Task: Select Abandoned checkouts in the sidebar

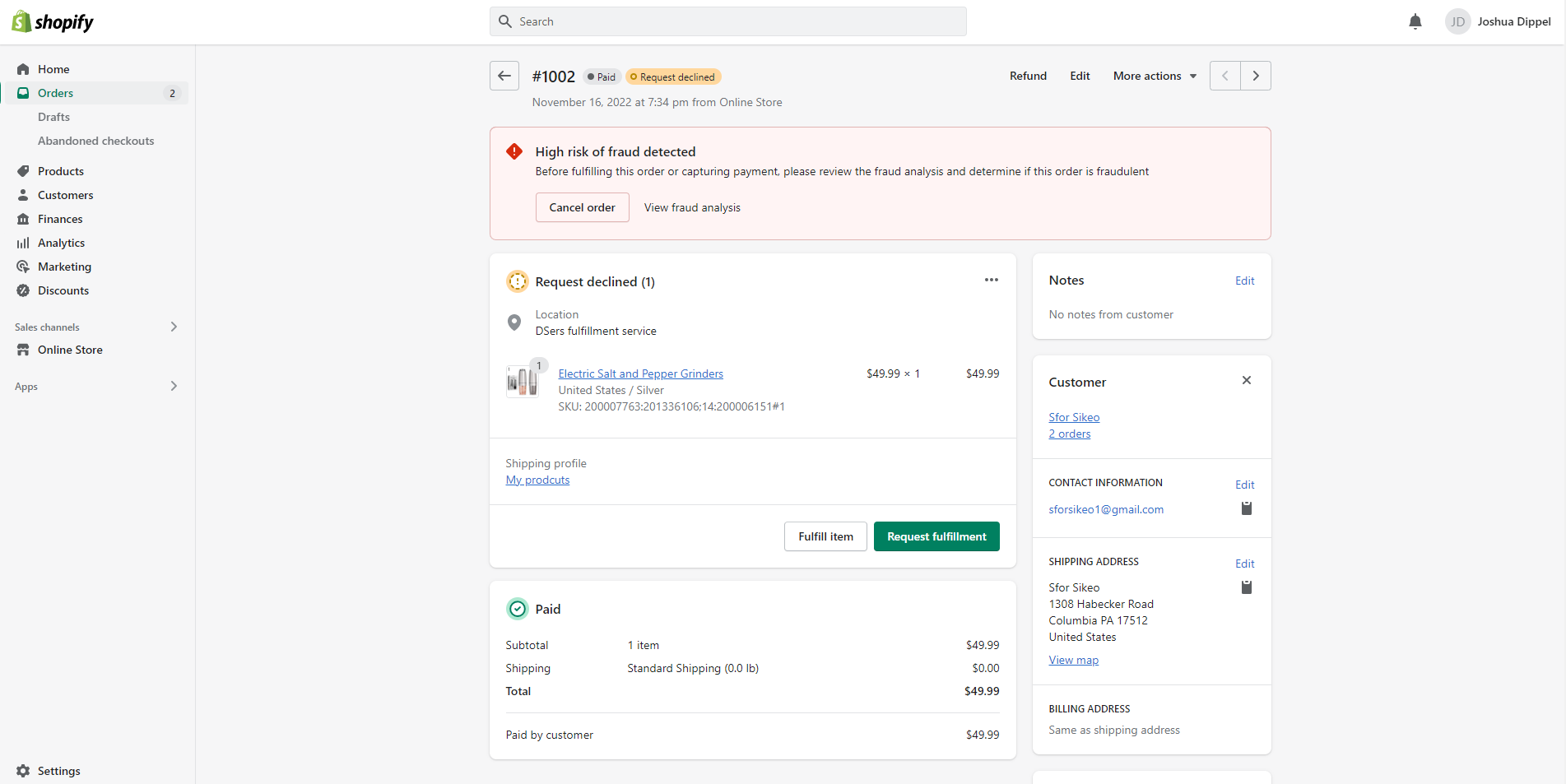Action: [95, 141]
